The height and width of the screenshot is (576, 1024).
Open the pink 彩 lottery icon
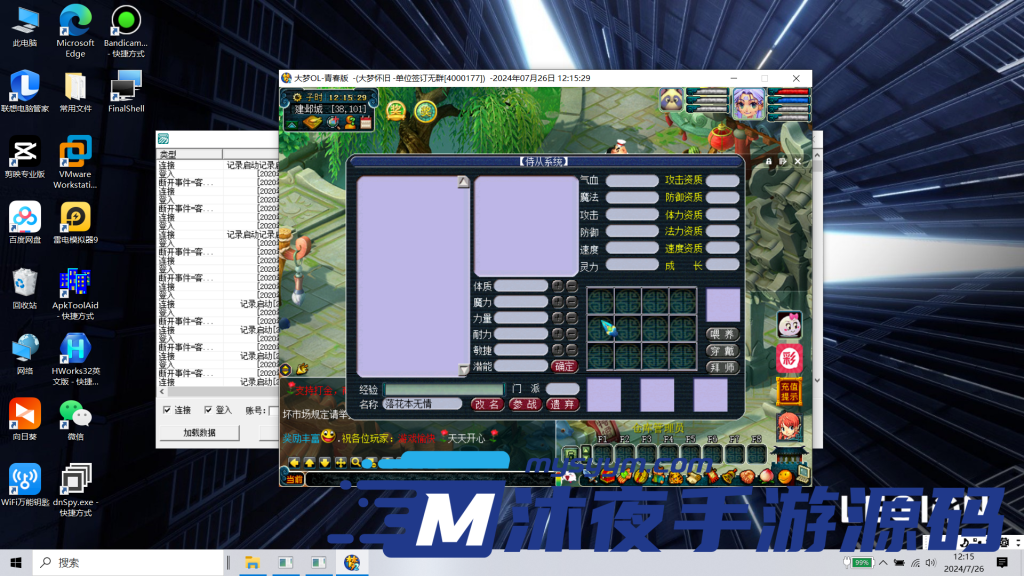click(789, 357)
